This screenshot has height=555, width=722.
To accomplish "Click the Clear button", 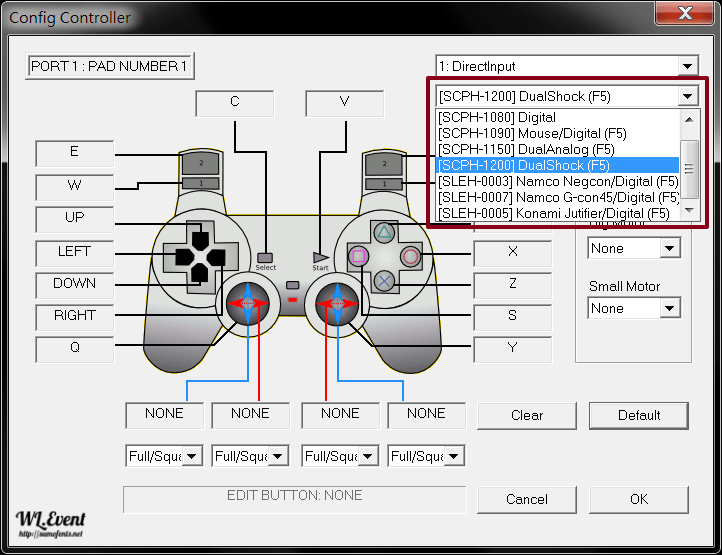I will 527,415.
